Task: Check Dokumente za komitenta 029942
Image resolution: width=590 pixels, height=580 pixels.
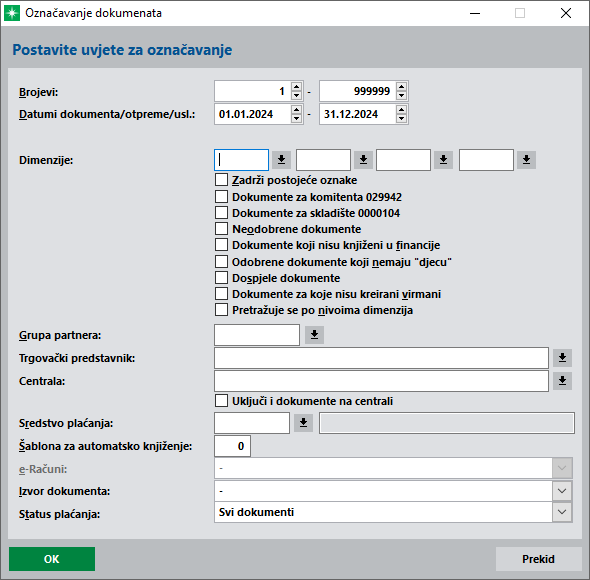Action: tap(221, 196)
